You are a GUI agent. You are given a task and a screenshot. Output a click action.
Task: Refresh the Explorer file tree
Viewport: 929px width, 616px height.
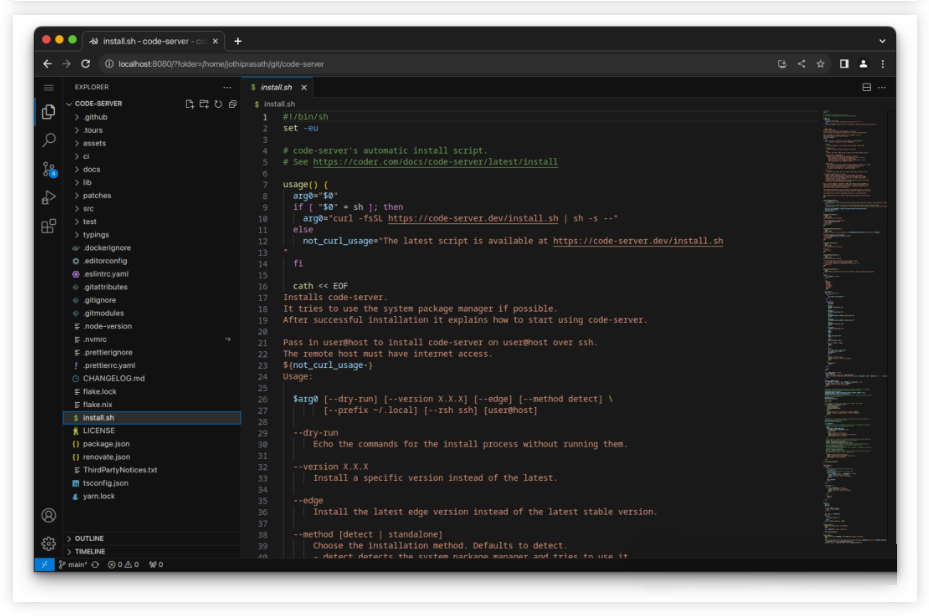point(218,104)
